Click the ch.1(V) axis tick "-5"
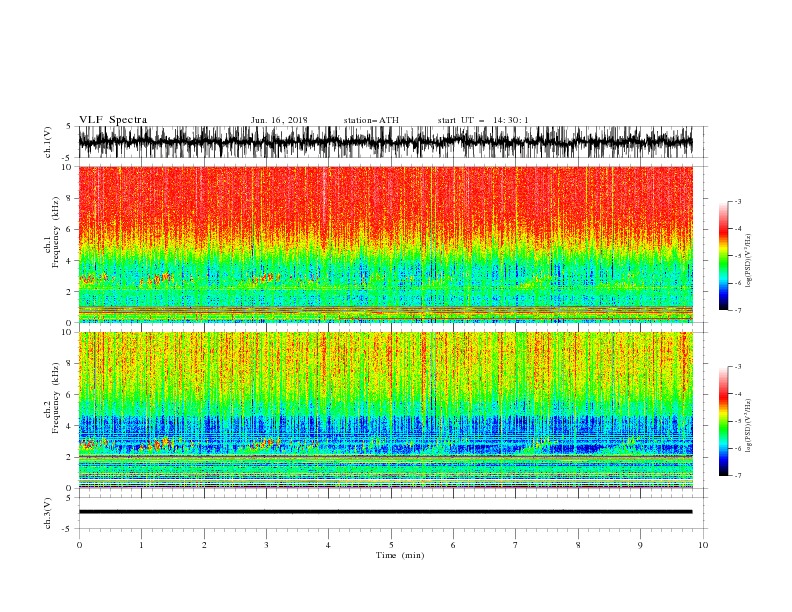This screenshot has height=612, width=792. 68,158
